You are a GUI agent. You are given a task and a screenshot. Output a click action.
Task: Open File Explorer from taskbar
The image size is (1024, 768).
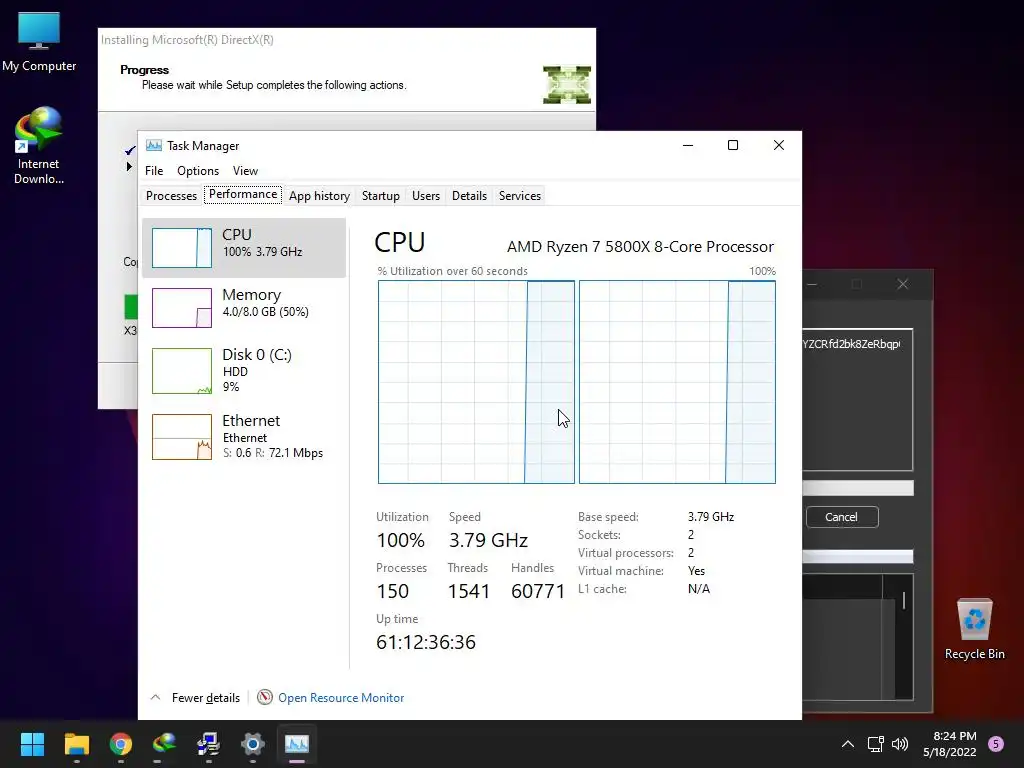(x=76, y=744)
